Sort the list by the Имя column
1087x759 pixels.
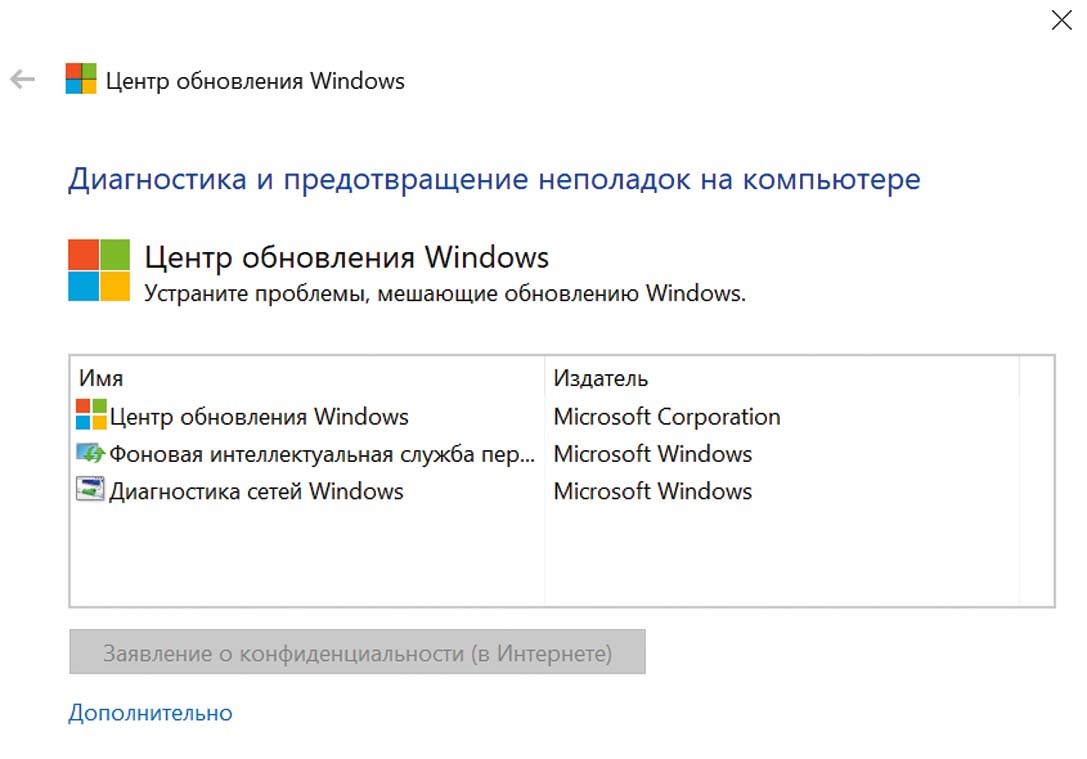point(101,378)
